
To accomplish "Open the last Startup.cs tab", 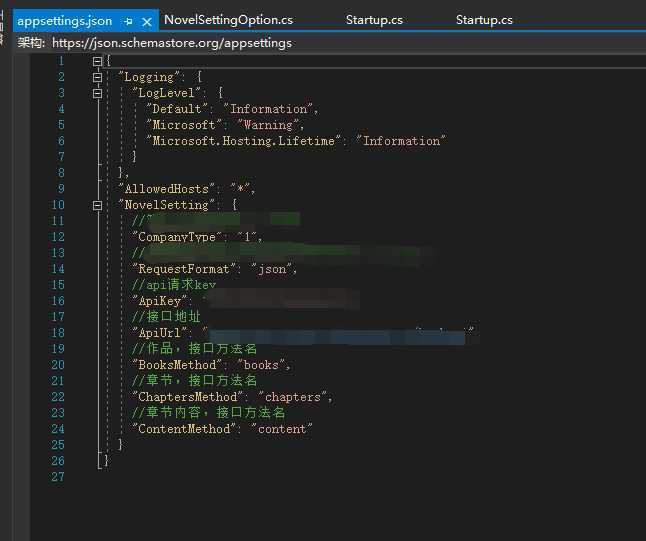I will [484, 20].
